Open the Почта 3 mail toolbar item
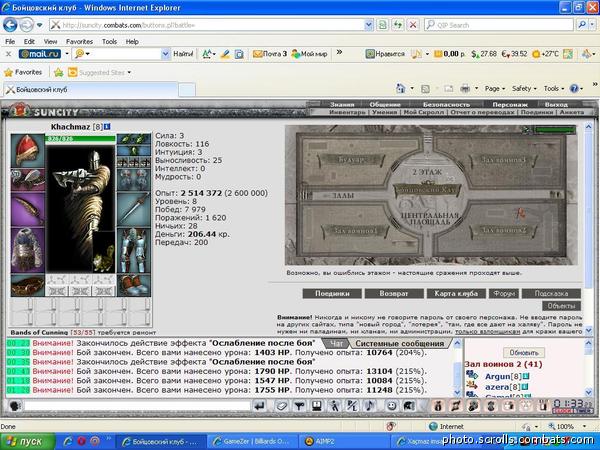 (270, 54)
